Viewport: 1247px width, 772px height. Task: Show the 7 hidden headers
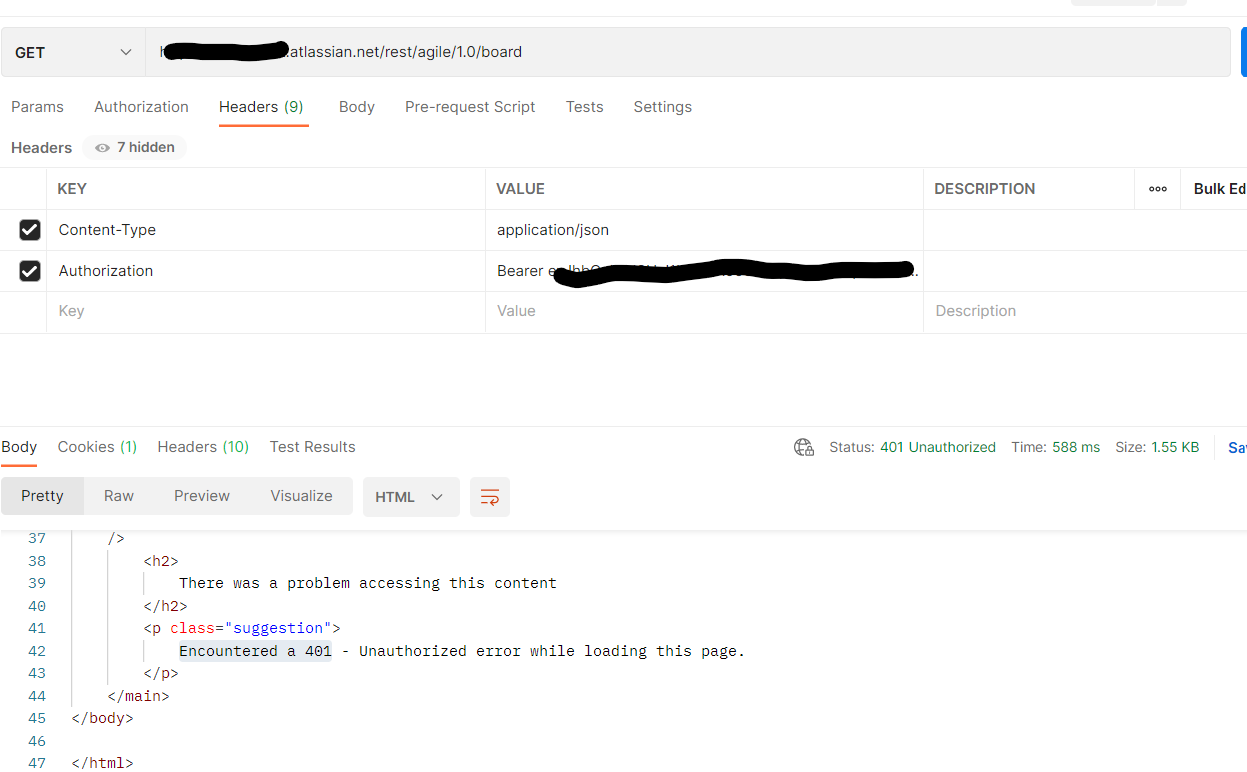(x=135, y=147)
